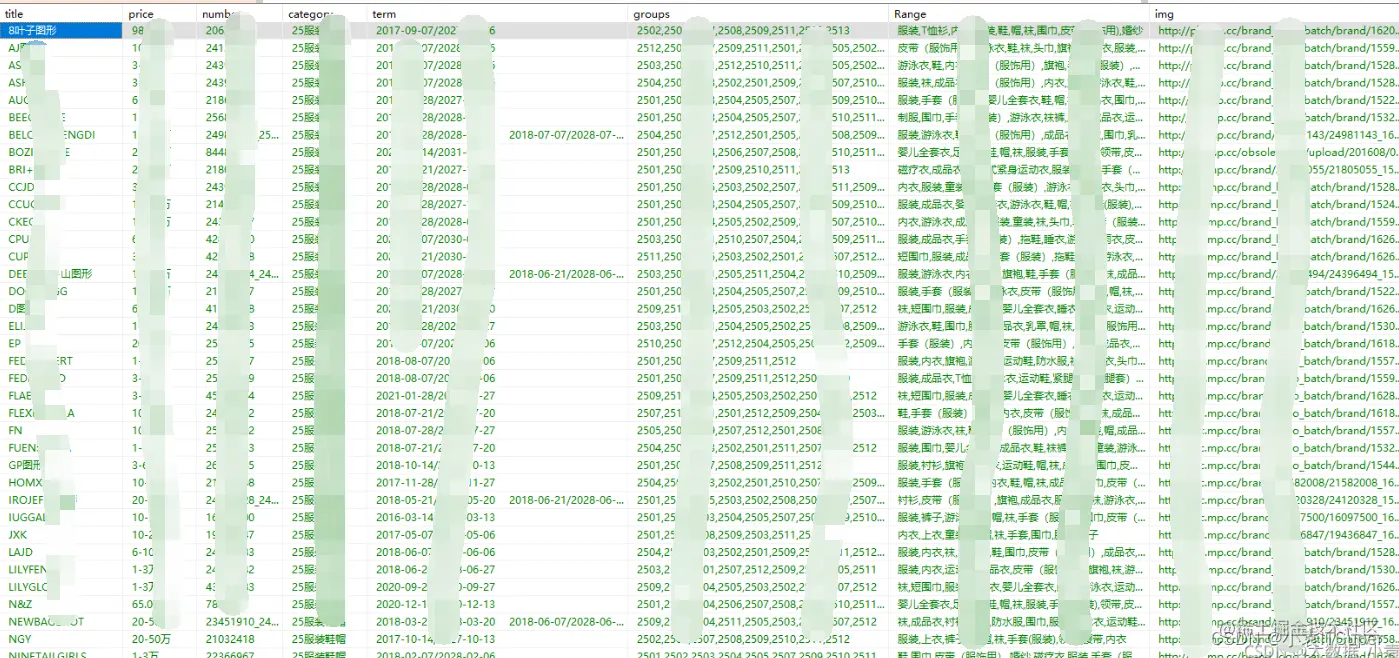Click img cell 143/24981143_16 in BELC row
1399x658 pixels.
click(x=1274, y=135)
